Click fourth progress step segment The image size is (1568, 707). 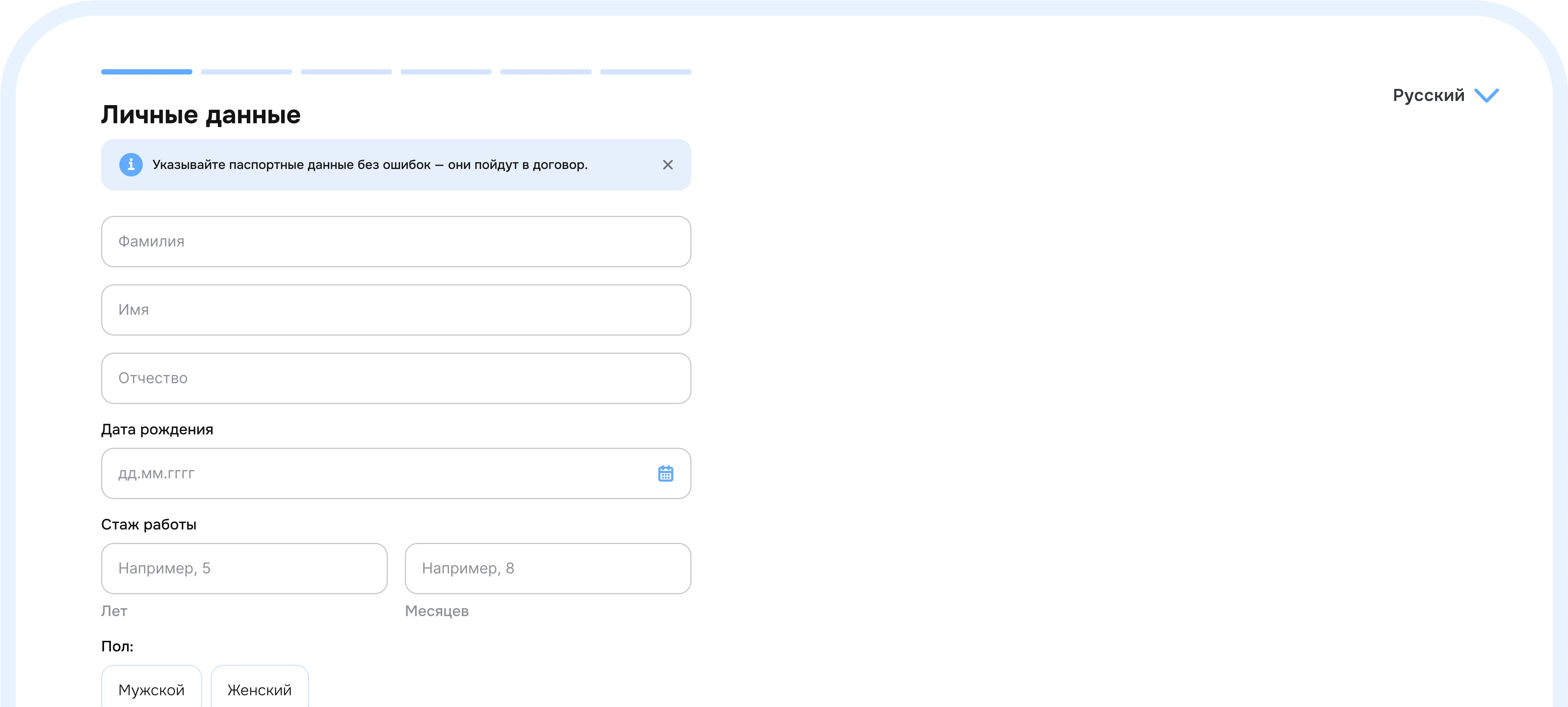click(x=446, y=72)
